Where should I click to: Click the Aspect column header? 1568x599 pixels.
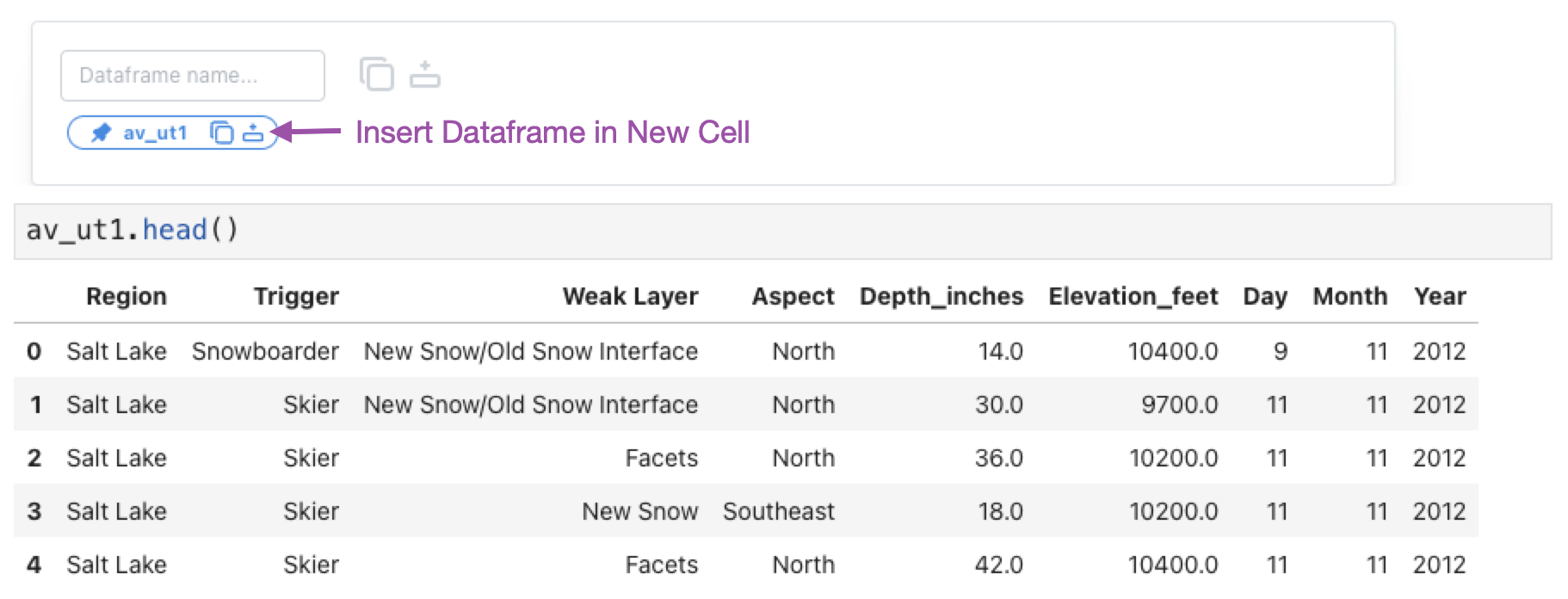click(x=793, y=296)
